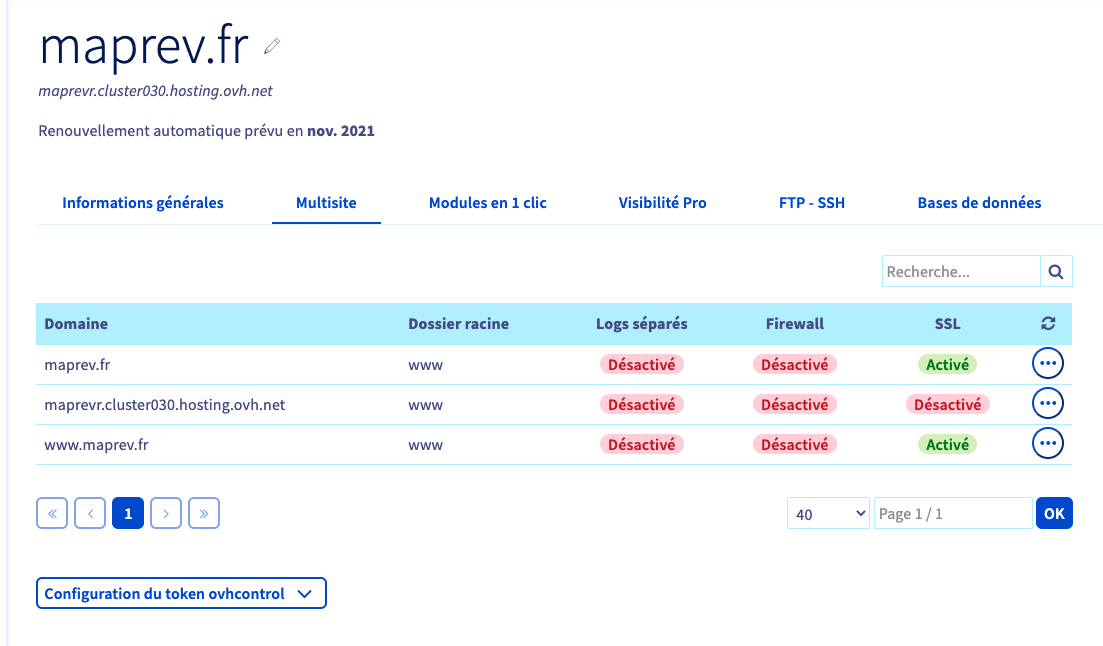Jump to the last page with double-right arrow
1103x646 pixels.
click(204, 513)
